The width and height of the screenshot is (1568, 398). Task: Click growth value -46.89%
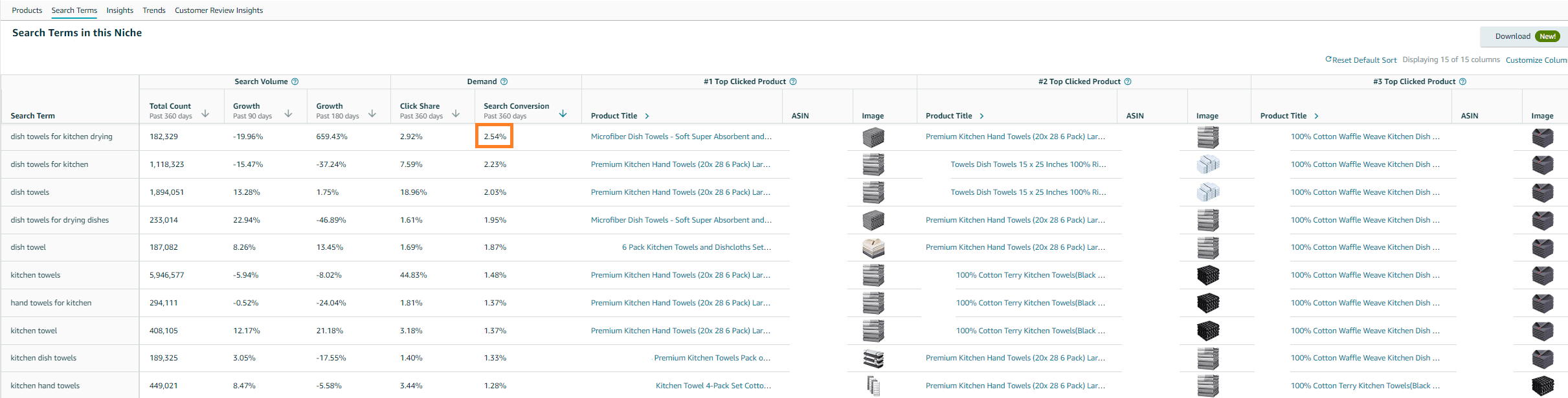click(x=331, y=220)
